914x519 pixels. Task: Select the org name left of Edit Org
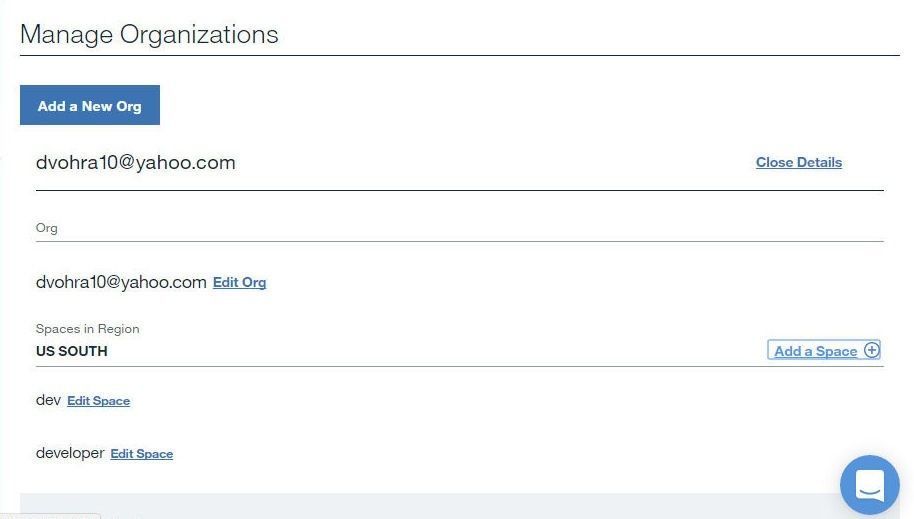(x=121, y=282)
